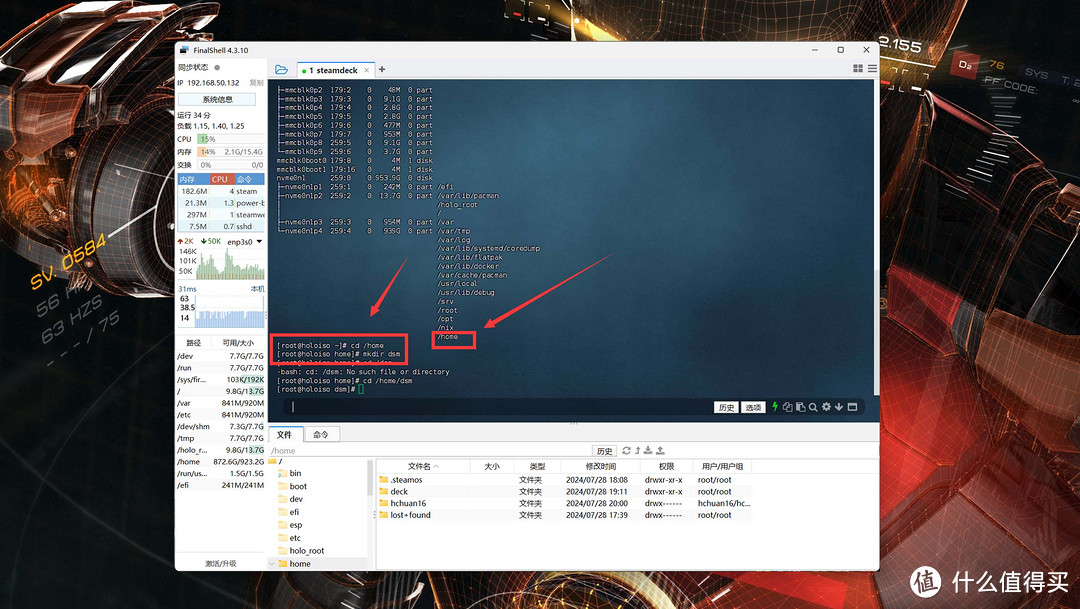
Task: Open terminal search magnifier icon
Action: coord(813,407)
